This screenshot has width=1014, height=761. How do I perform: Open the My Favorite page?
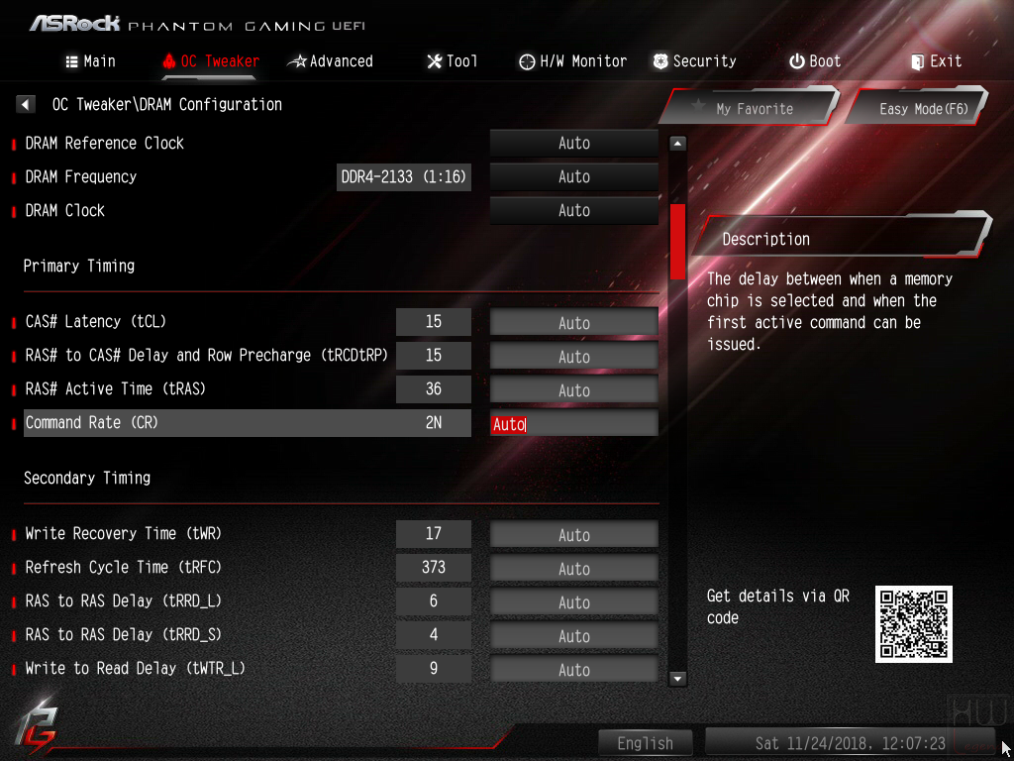pos(750,108)
